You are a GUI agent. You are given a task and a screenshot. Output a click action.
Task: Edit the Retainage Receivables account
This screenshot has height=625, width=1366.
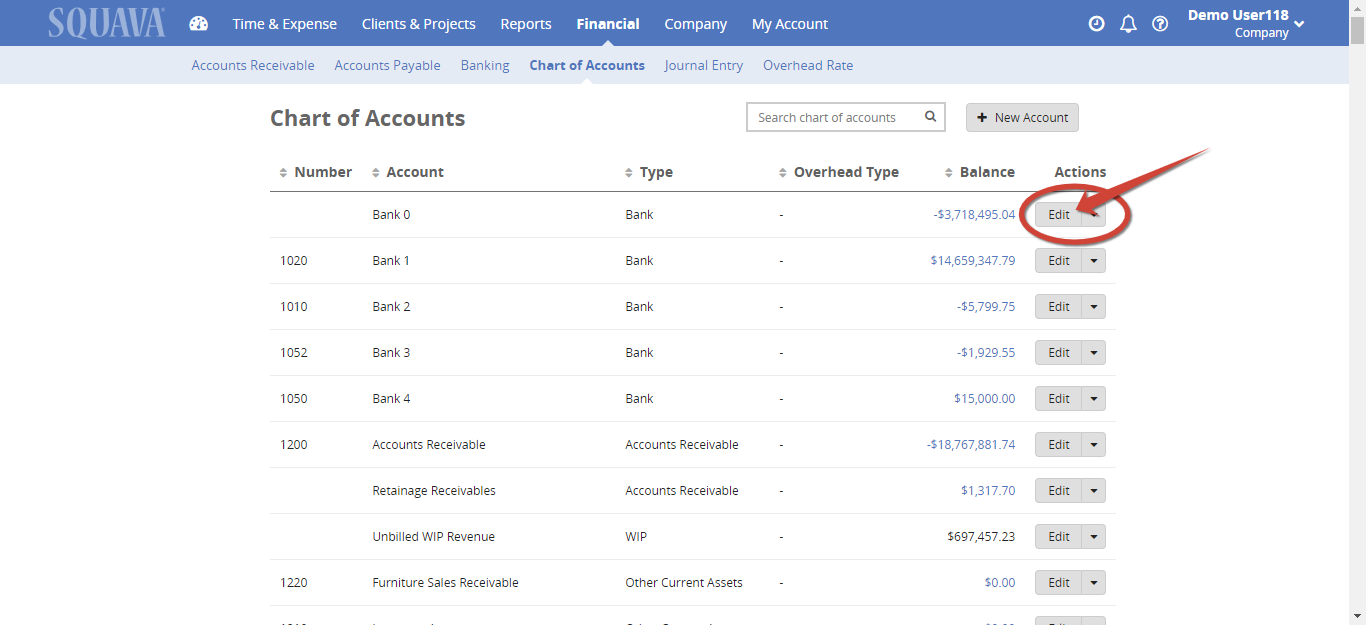pos(1059,491)
